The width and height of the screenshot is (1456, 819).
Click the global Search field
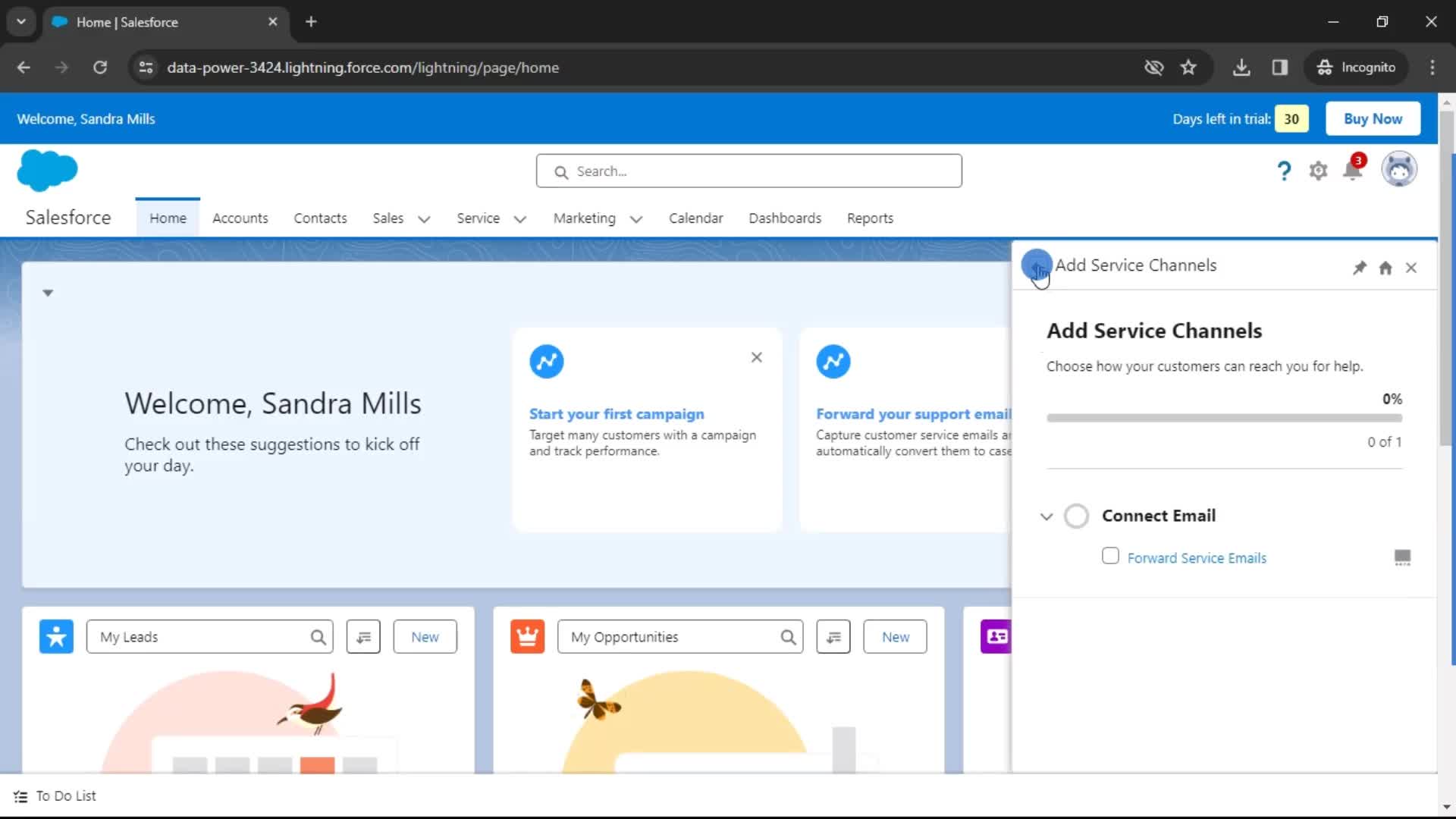point(749,171)
